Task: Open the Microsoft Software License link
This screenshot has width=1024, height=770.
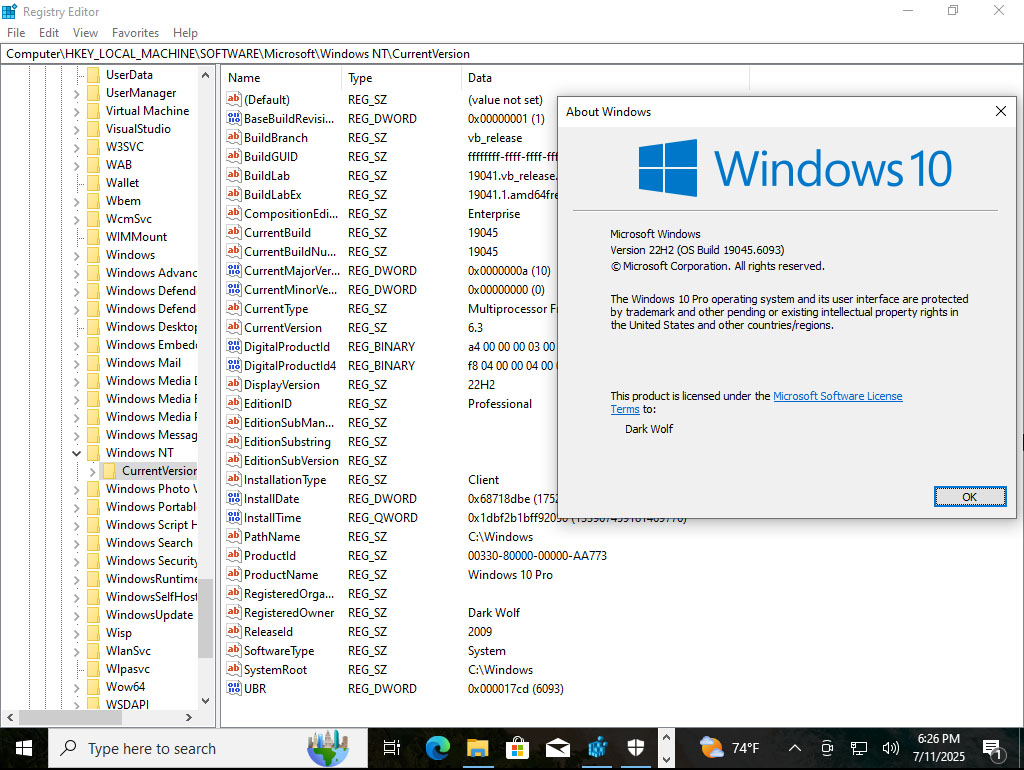Action: click(x=837, y=396)
